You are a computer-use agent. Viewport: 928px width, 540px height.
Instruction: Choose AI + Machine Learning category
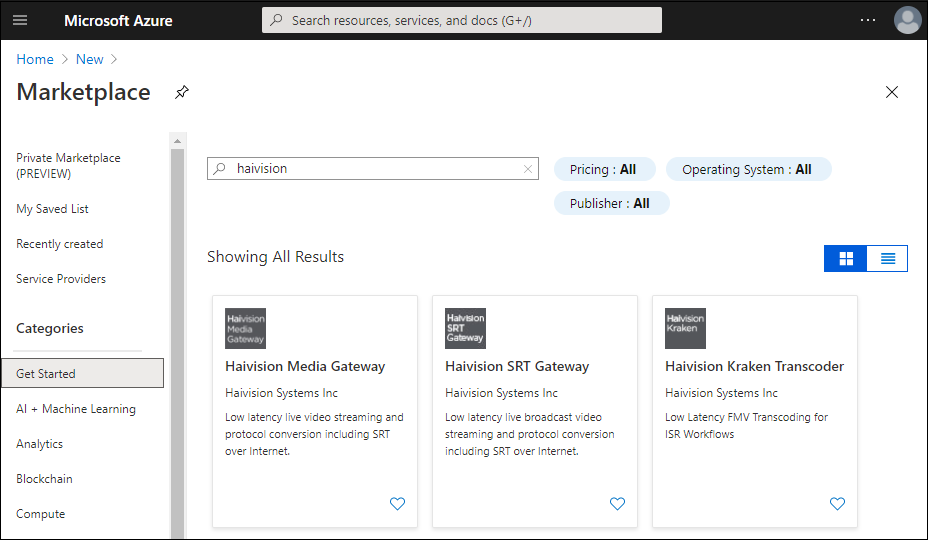(76, 409)
